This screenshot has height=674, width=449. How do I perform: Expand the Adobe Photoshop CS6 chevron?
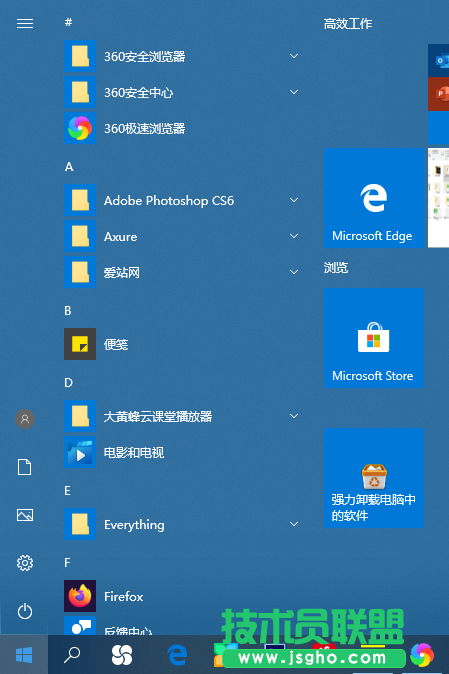tap(294, 200)
